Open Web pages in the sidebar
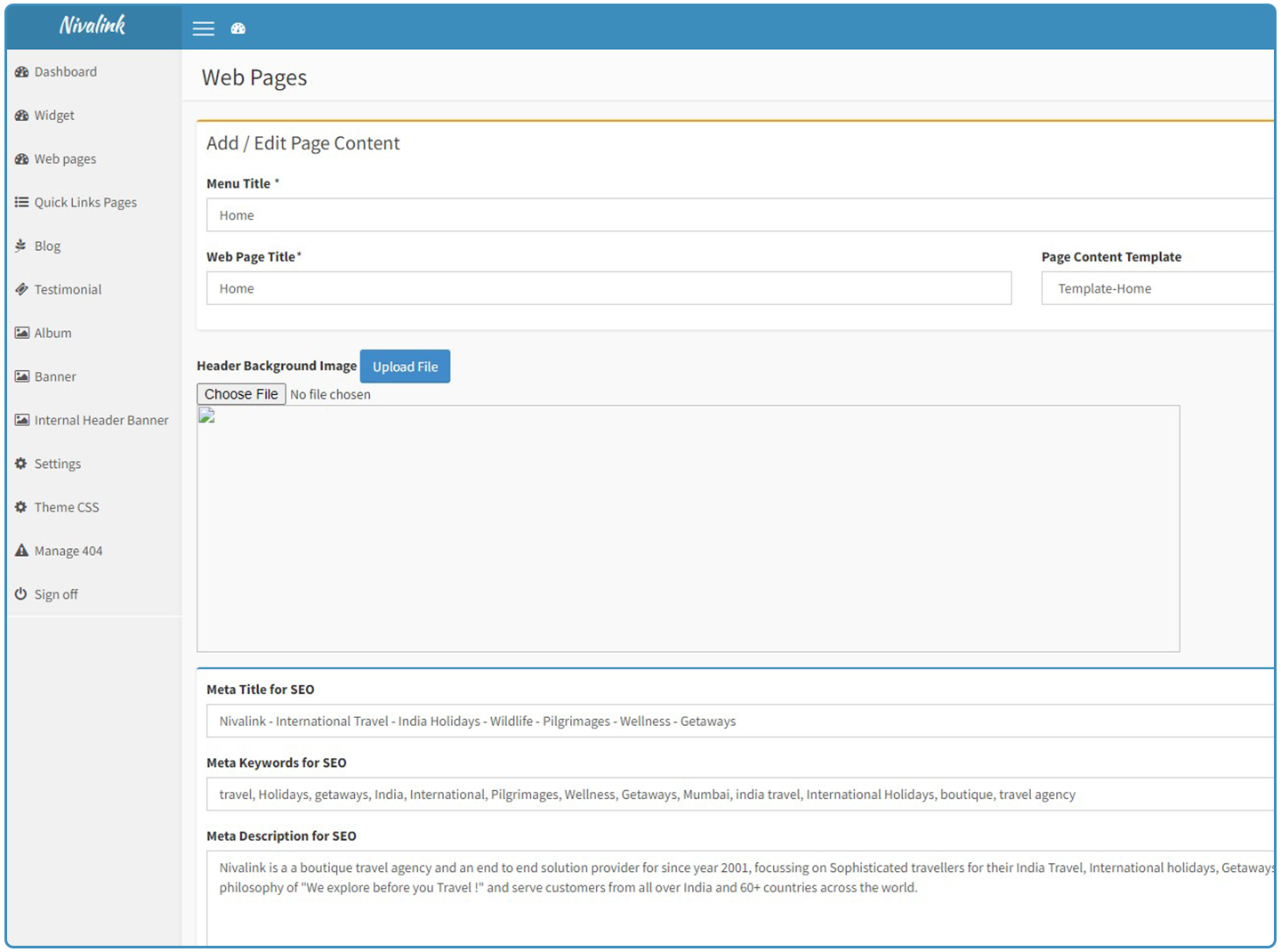 point(65,159)
